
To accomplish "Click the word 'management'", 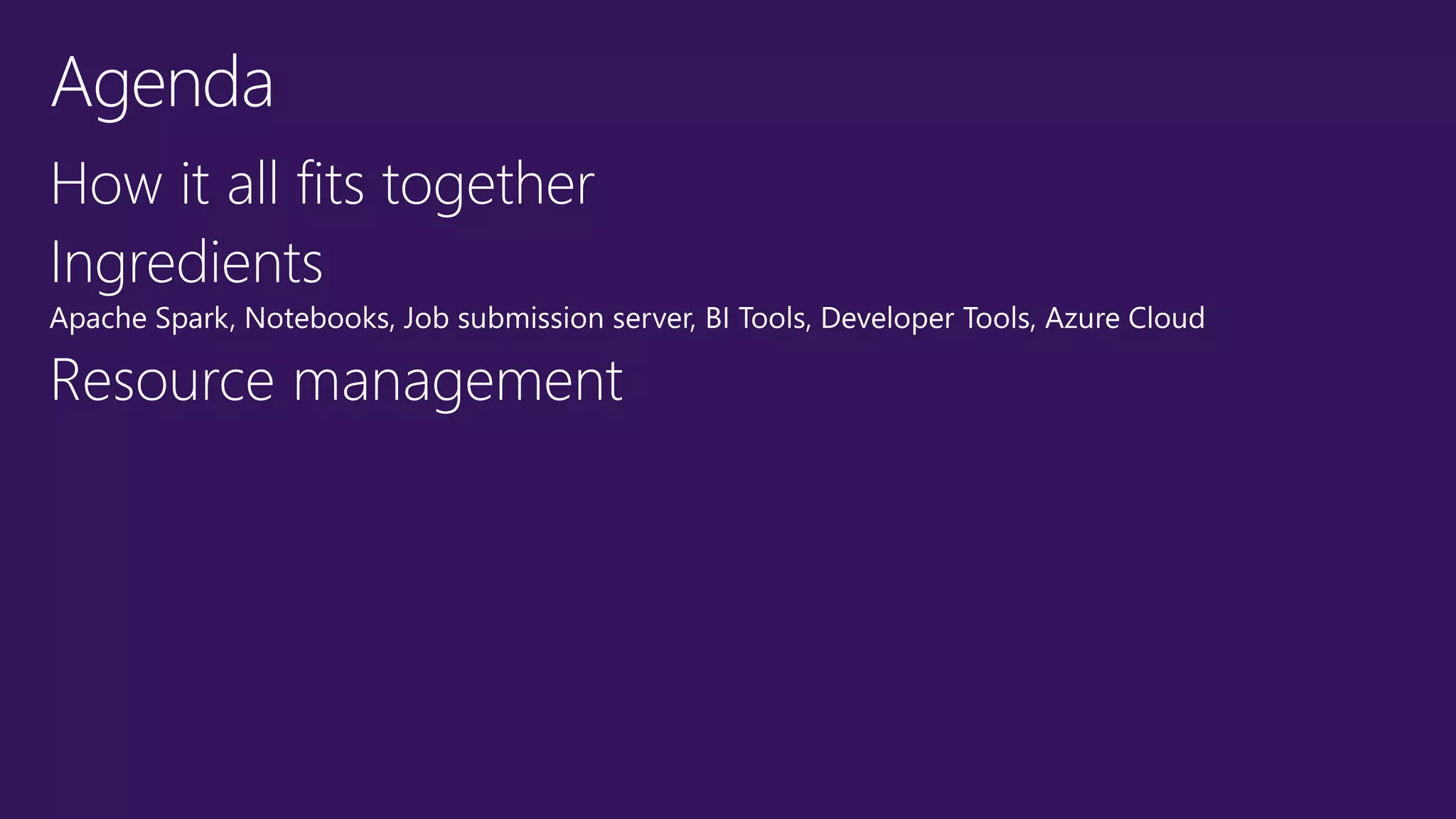I will click(x=459, y=384).
